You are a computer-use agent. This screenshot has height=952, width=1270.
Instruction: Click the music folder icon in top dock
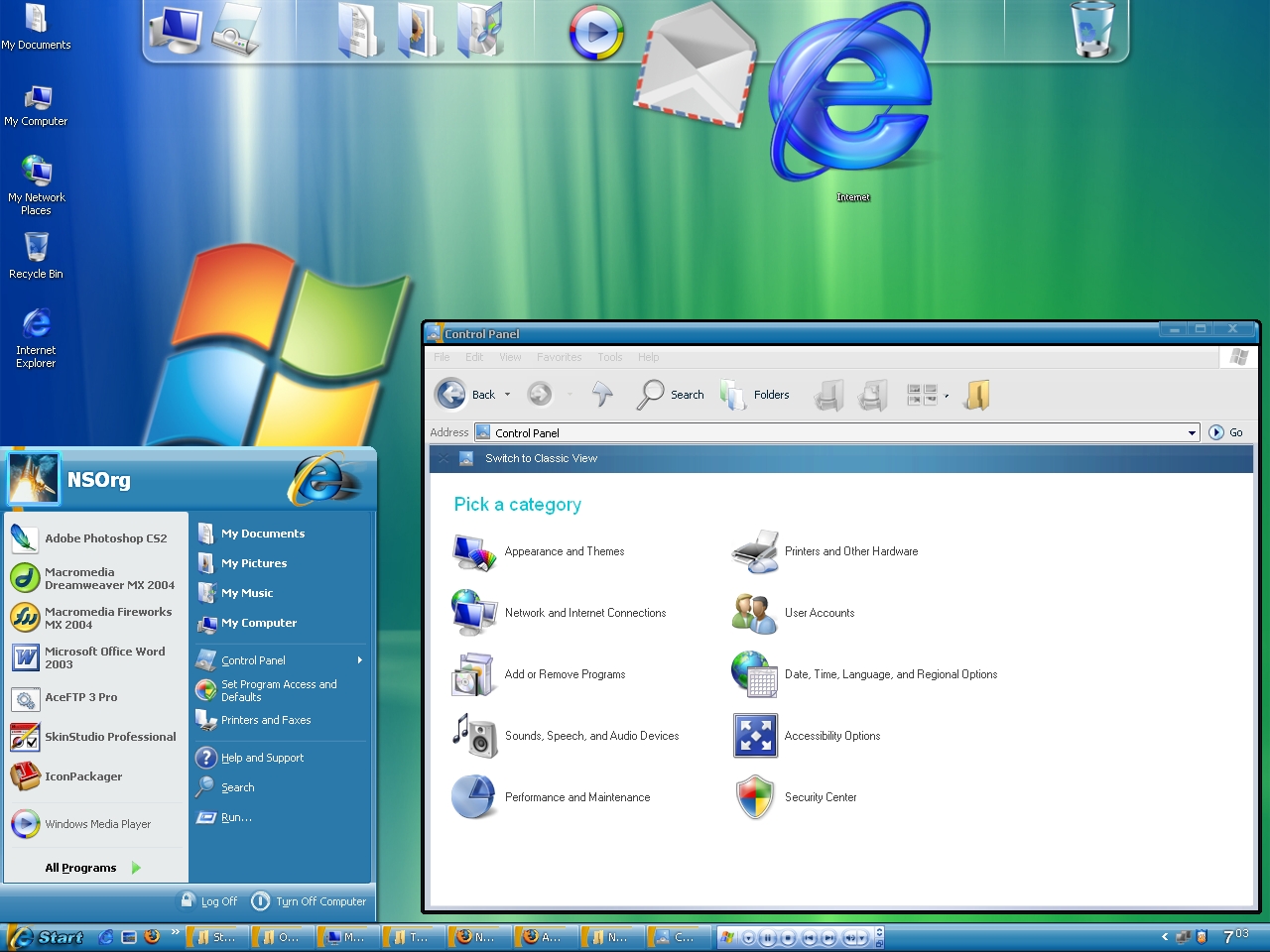(x=480, y=30)
